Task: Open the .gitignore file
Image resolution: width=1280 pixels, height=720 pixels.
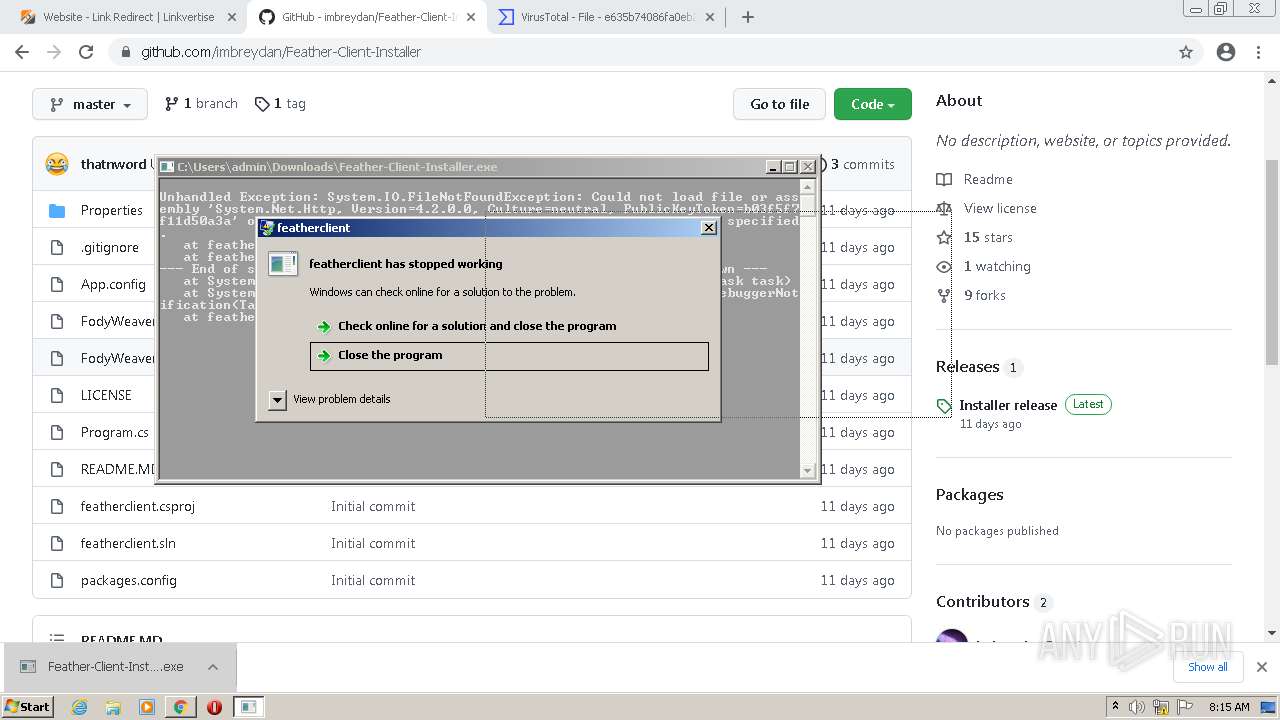Action: pos(110,247)
